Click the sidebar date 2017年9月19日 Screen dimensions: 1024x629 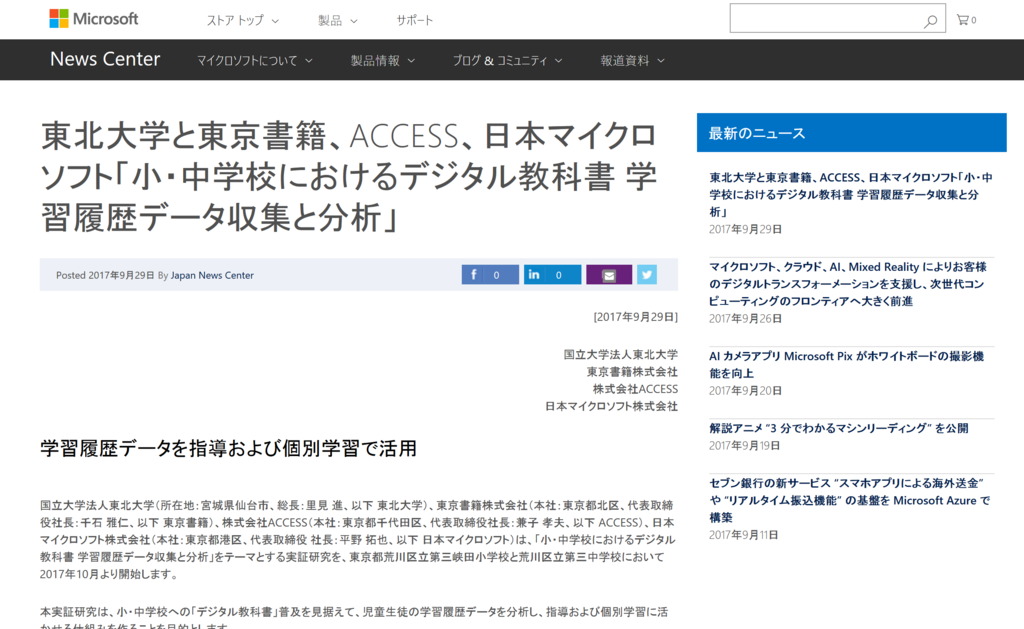coord(744,445)
